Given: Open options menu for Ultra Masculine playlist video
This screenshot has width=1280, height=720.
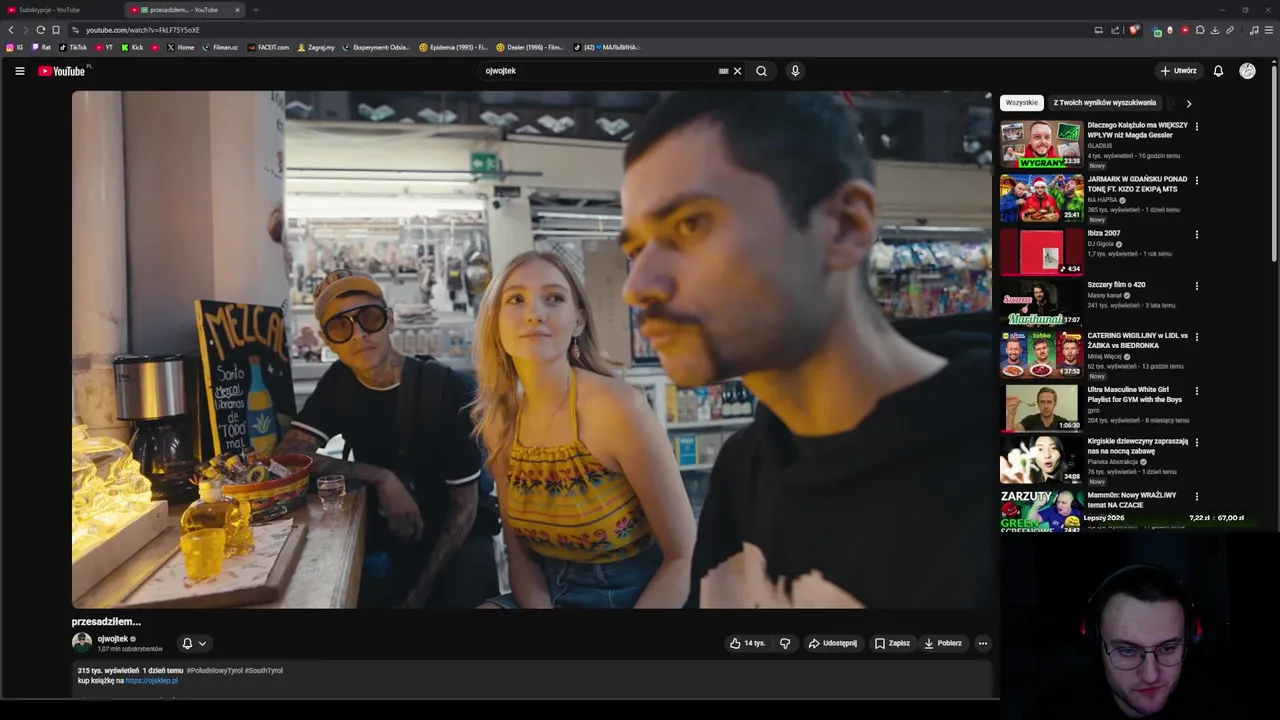Looking at the screenshot, I should point(1196,391).
